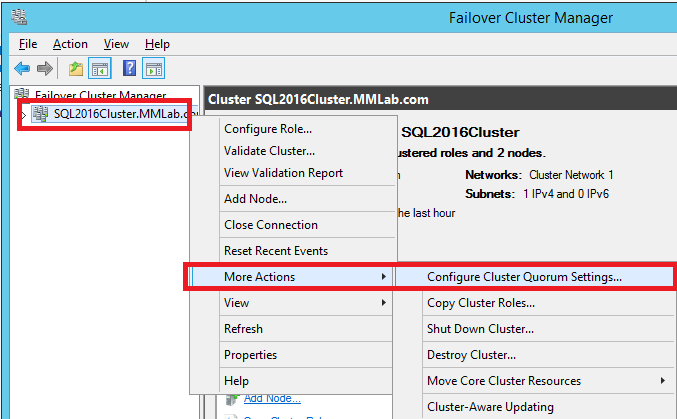Choose Validate Cluster from context menu
Screen dimensions: 677x419
(269, 151)
